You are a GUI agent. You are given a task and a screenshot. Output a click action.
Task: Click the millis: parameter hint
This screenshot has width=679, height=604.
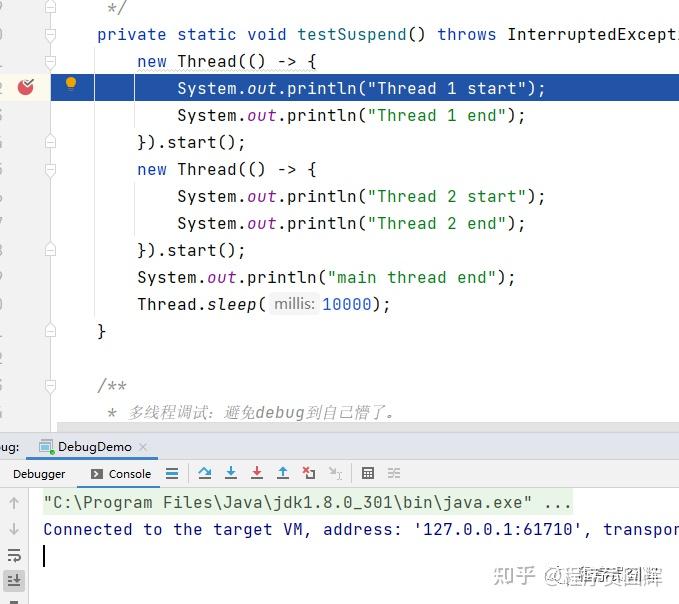coord(294,304)
